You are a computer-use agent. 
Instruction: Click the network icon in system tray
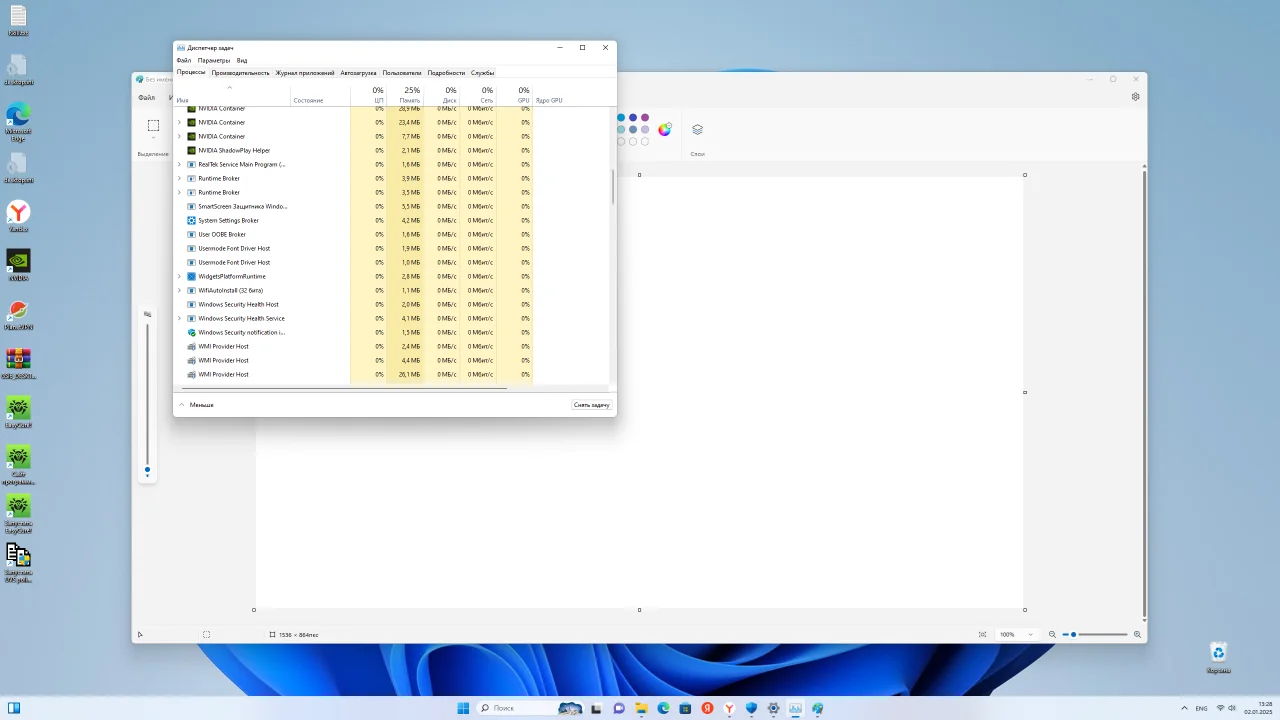tap(1220, 708)
